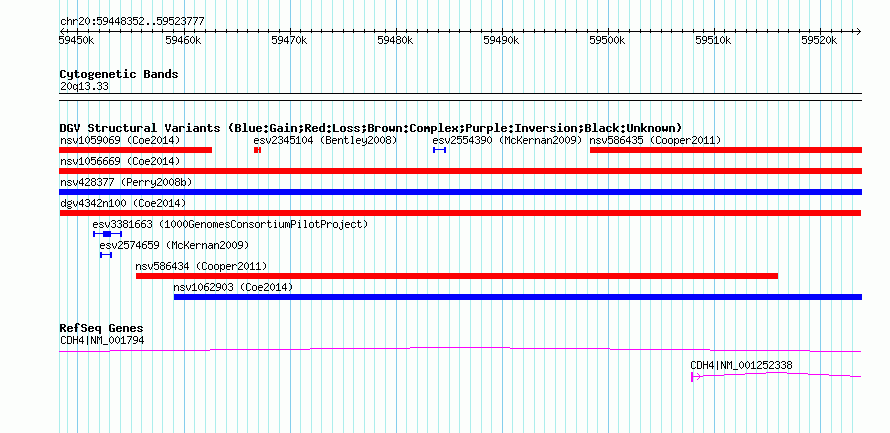Click the 59520k ruler tick label
The width and height of the screenshot is (890, 433).
pos(820,40)
